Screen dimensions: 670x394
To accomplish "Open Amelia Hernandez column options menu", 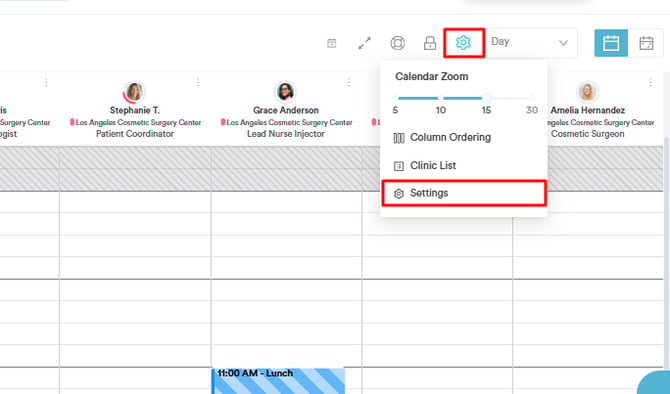I will click(x=650, y=82).
